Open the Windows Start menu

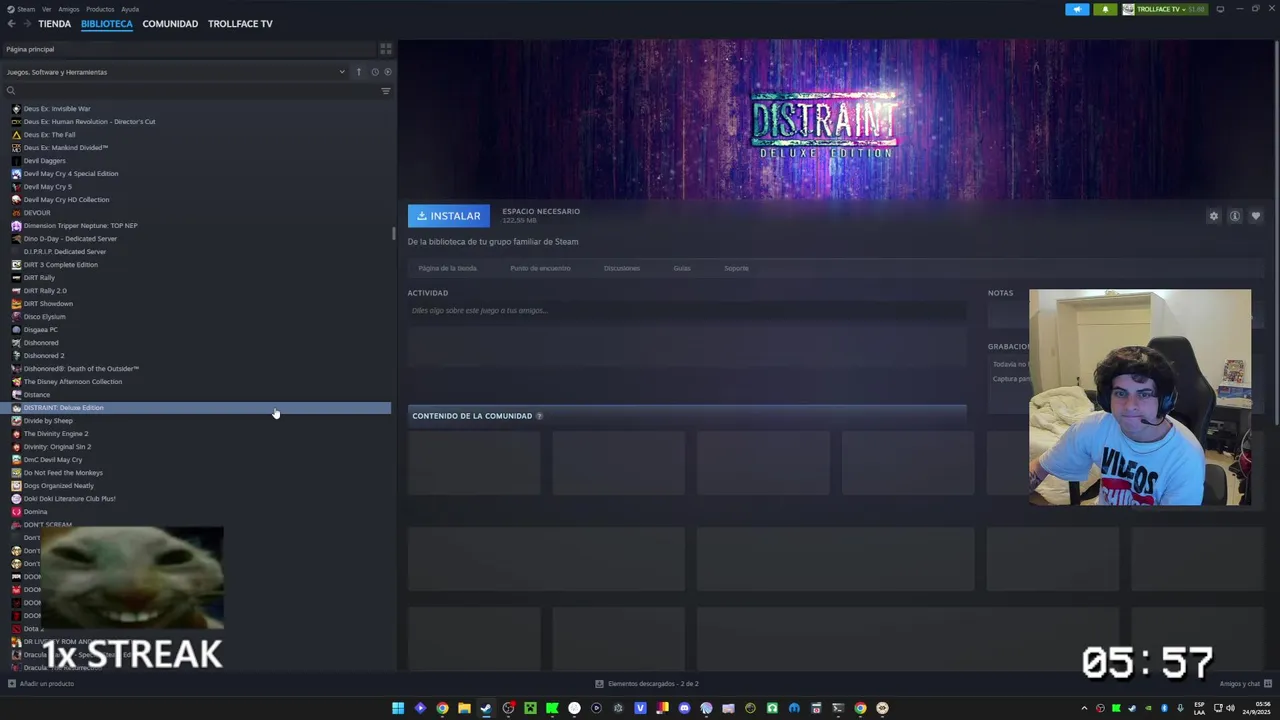[x=398, y=708]
